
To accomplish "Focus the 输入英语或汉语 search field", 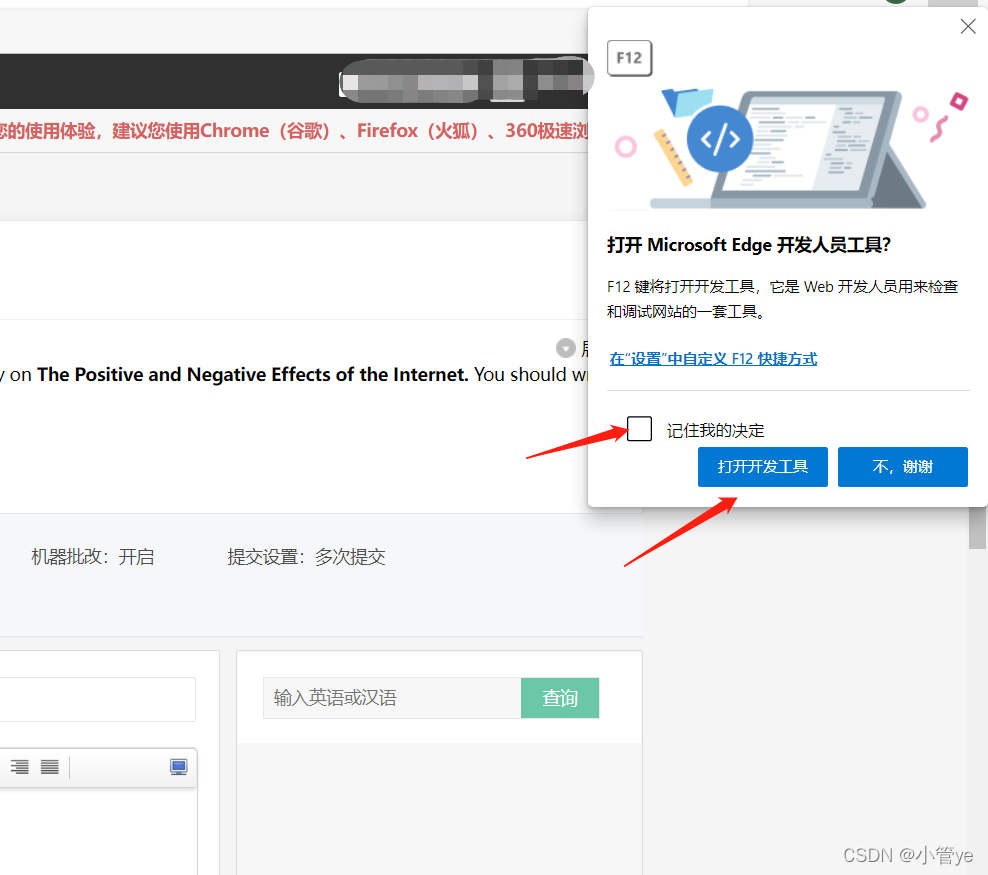I will (392, 698).
